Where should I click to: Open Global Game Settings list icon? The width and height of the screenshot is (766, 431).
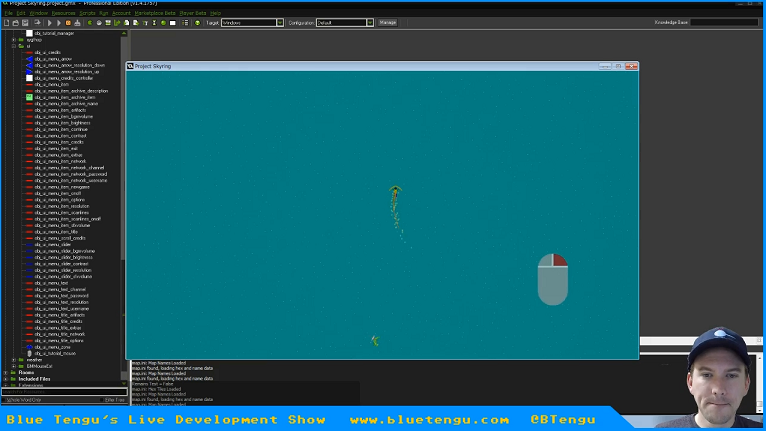pyautogui.click(x=185, y=23)
